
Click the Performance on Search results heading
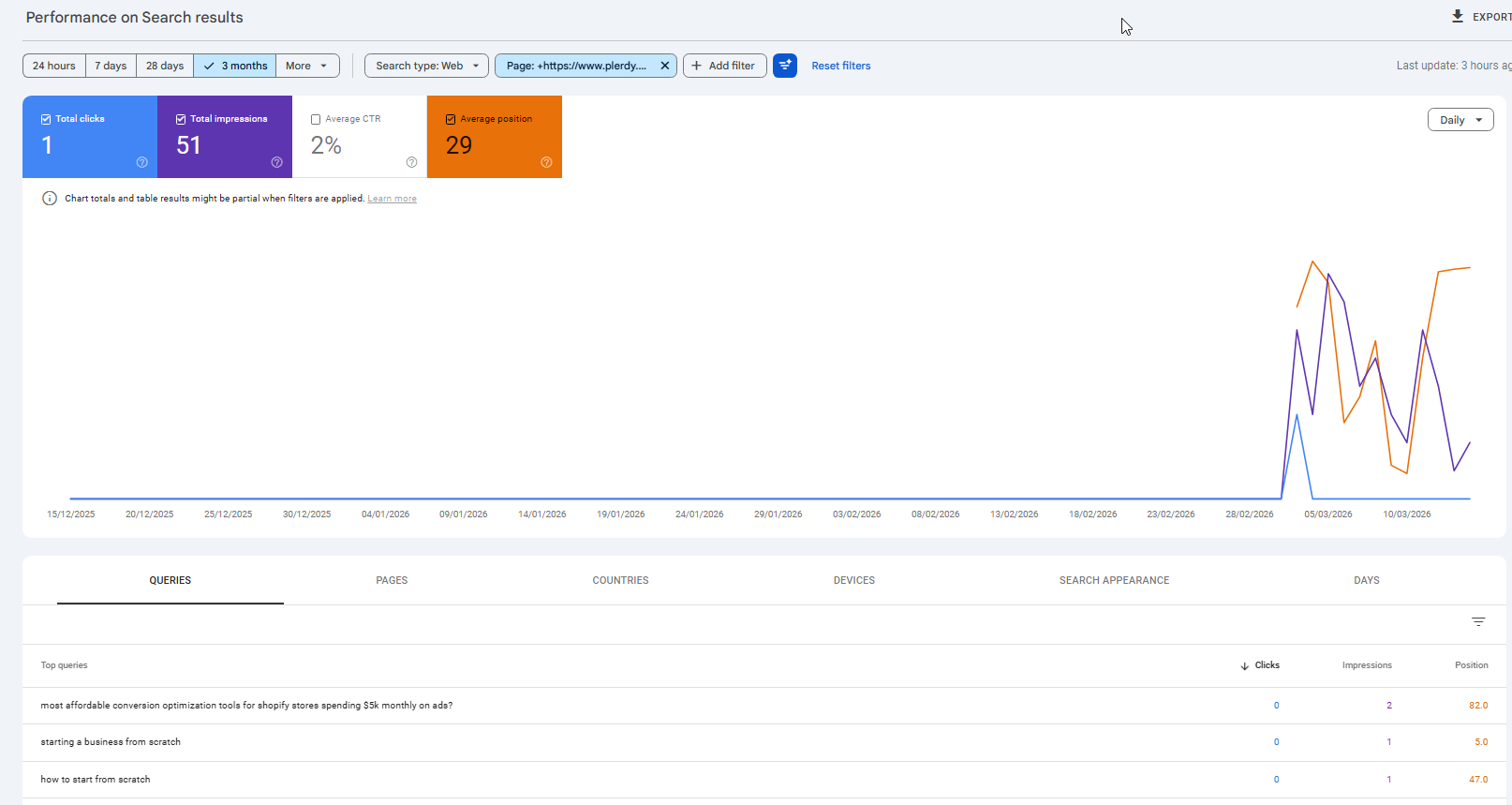pos(134,18)
